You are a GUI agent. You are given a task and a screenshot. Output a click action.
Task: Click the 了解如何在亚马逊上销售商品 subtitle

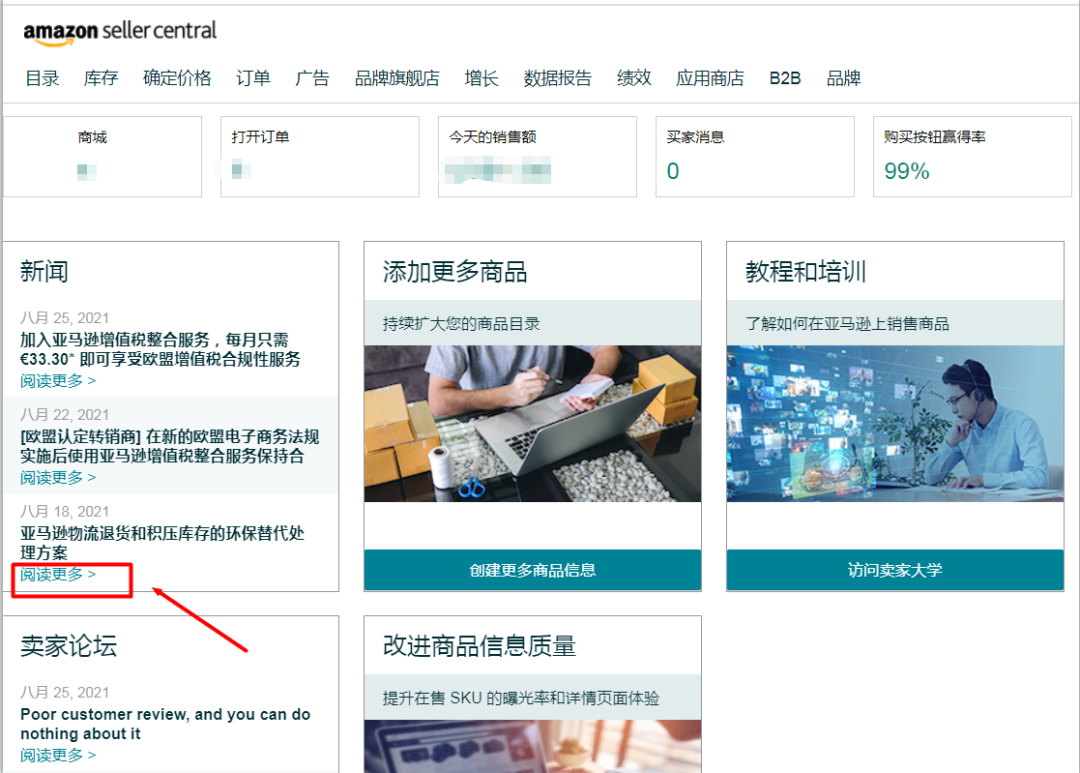(847, 324)
